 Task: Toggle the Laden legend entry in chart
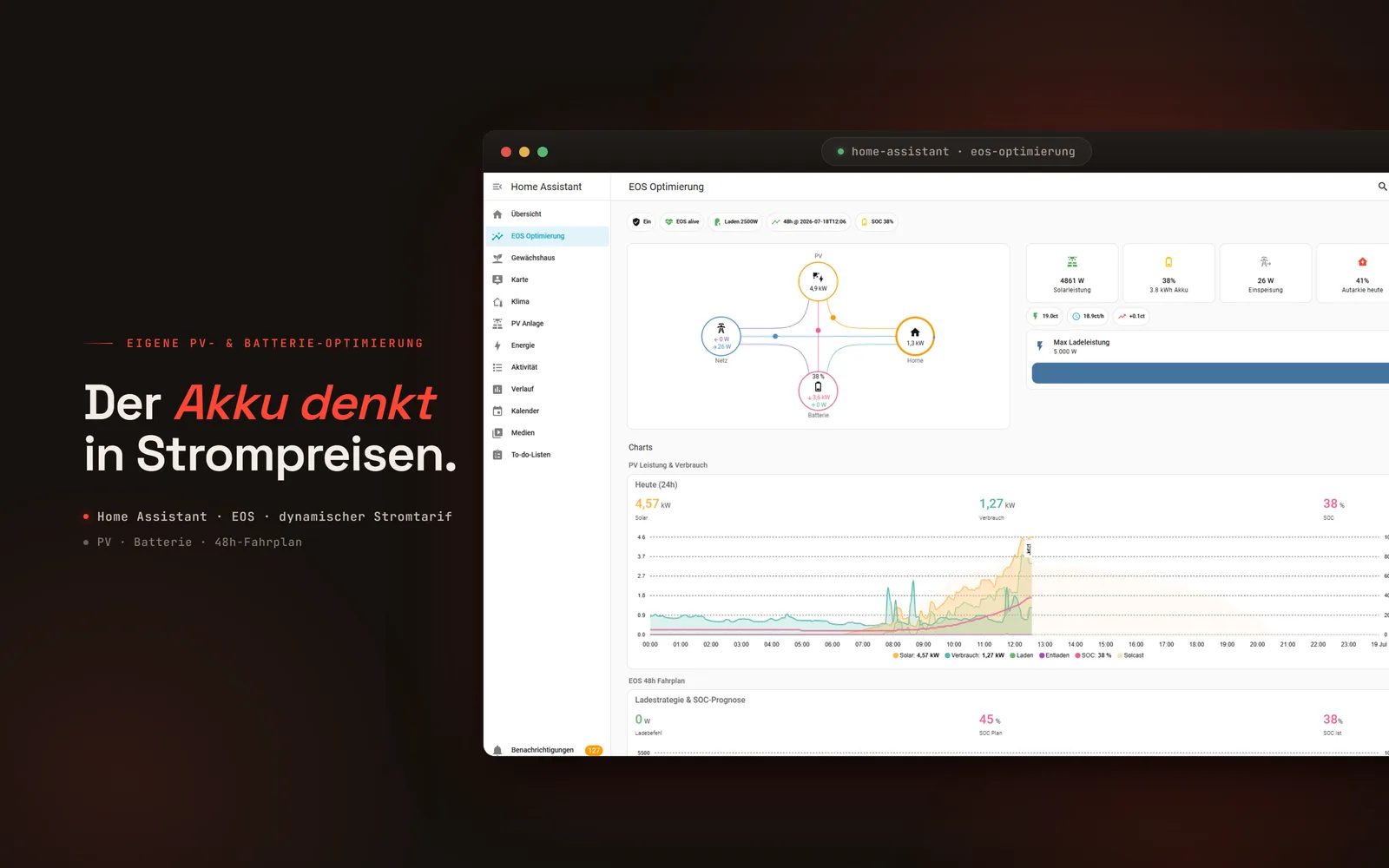click(1022, 655)
